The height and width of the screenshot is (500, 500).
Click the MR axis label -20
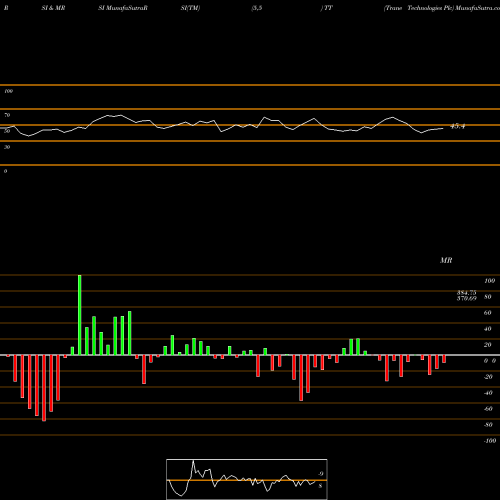tap(488, 377)
